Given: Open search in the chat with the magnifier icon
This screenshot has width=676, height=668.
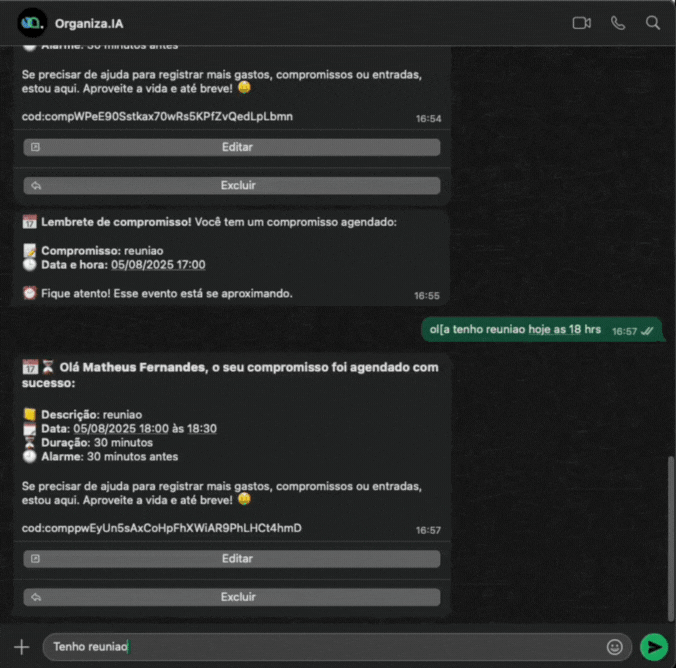Looking at the screenshot, I should [653, 23].
